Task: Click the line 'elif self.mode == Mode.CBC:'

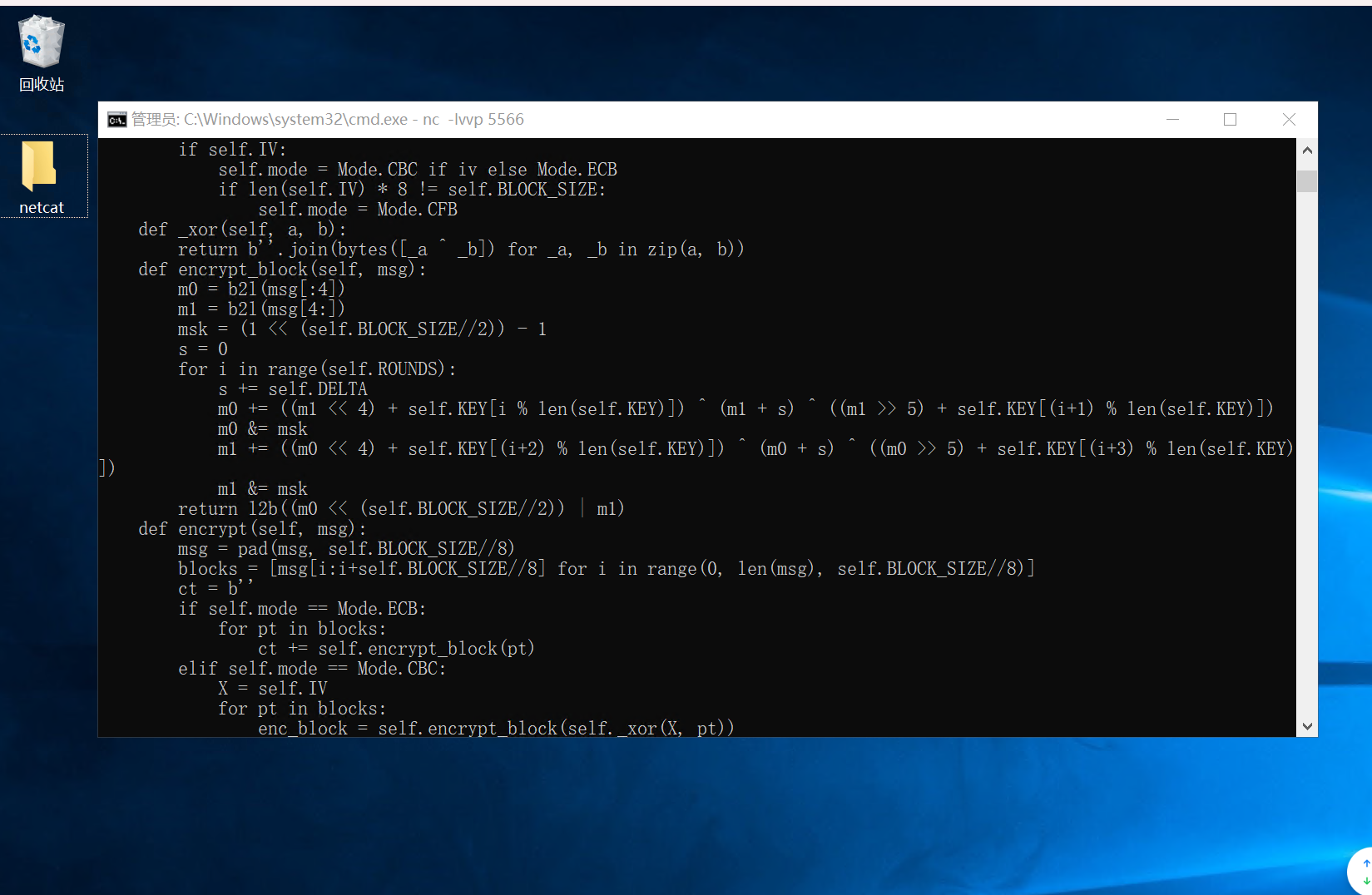Action: tap(312, 669)
